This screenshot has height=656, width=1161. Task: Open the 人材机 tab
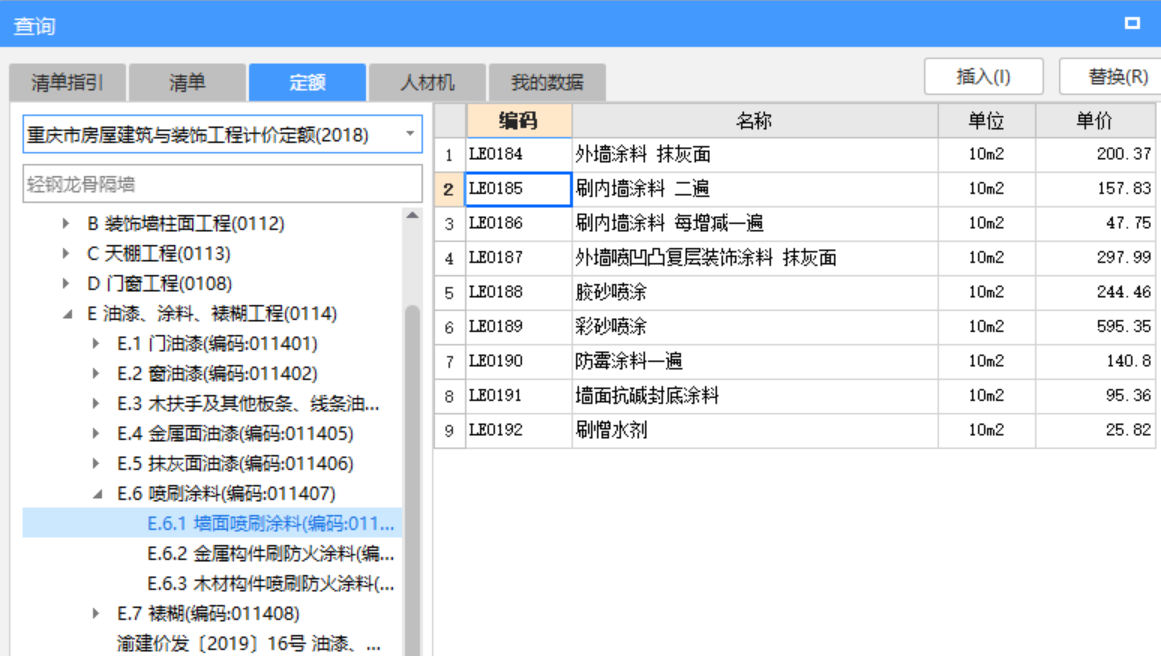427,82
